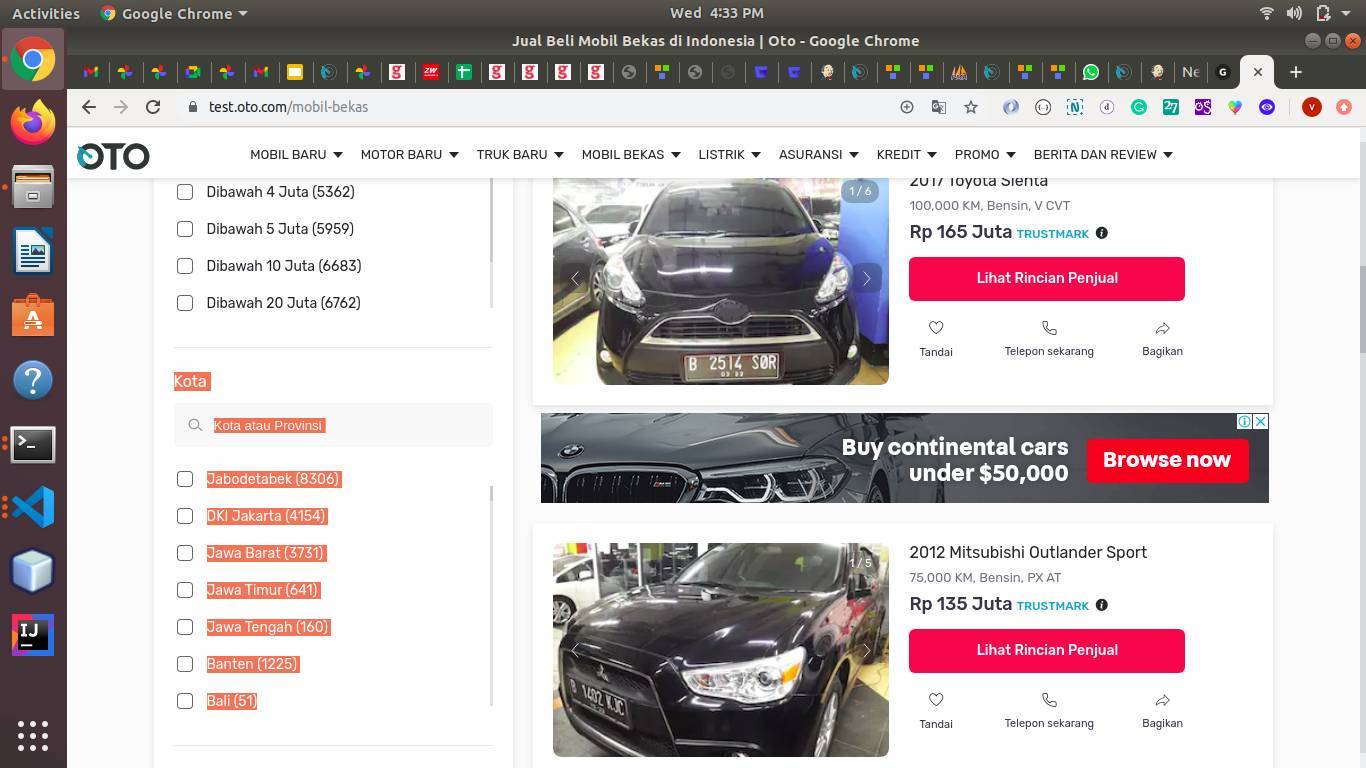Show applications grid in dock

pyautogui.click(x=33, y=735)
